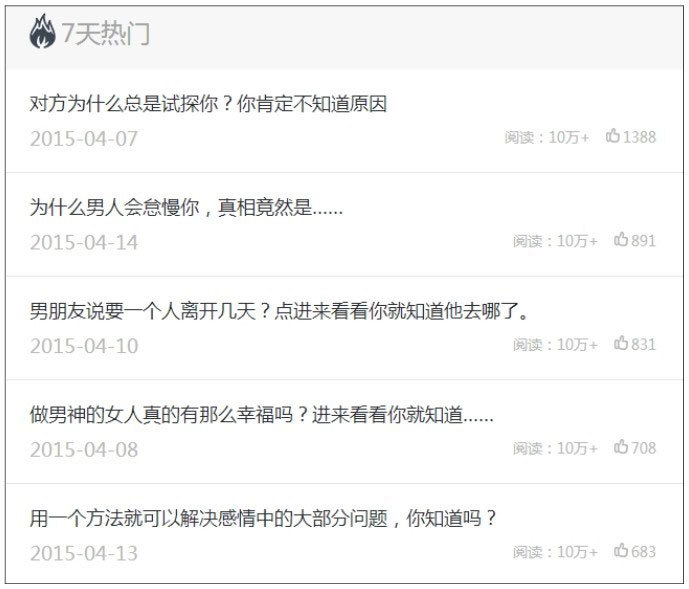Image resolution: width=689 pixels, height=589 pixels.
Task: Click 阅读：10万+ next to 683 likes
Action: tap(555, 552)
